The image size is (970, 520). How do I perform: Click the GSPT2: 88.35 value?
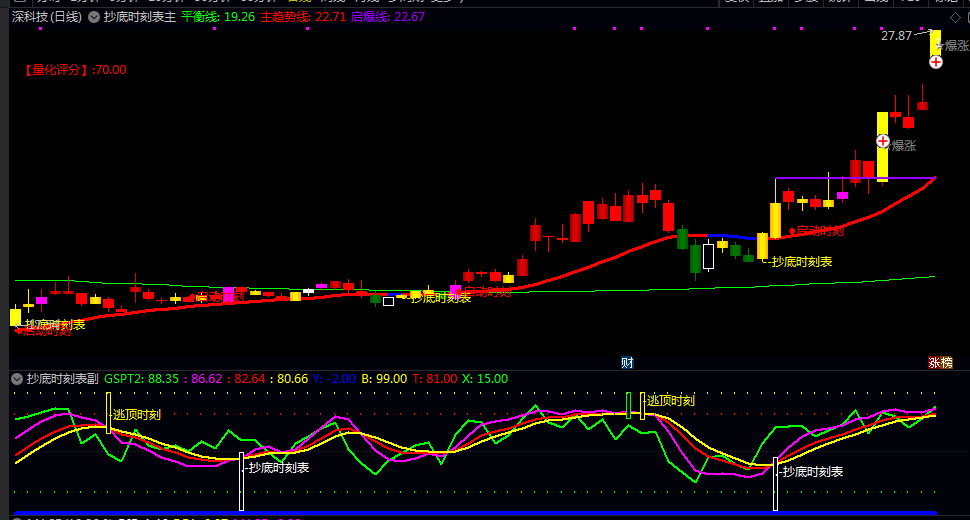point(141,379)
